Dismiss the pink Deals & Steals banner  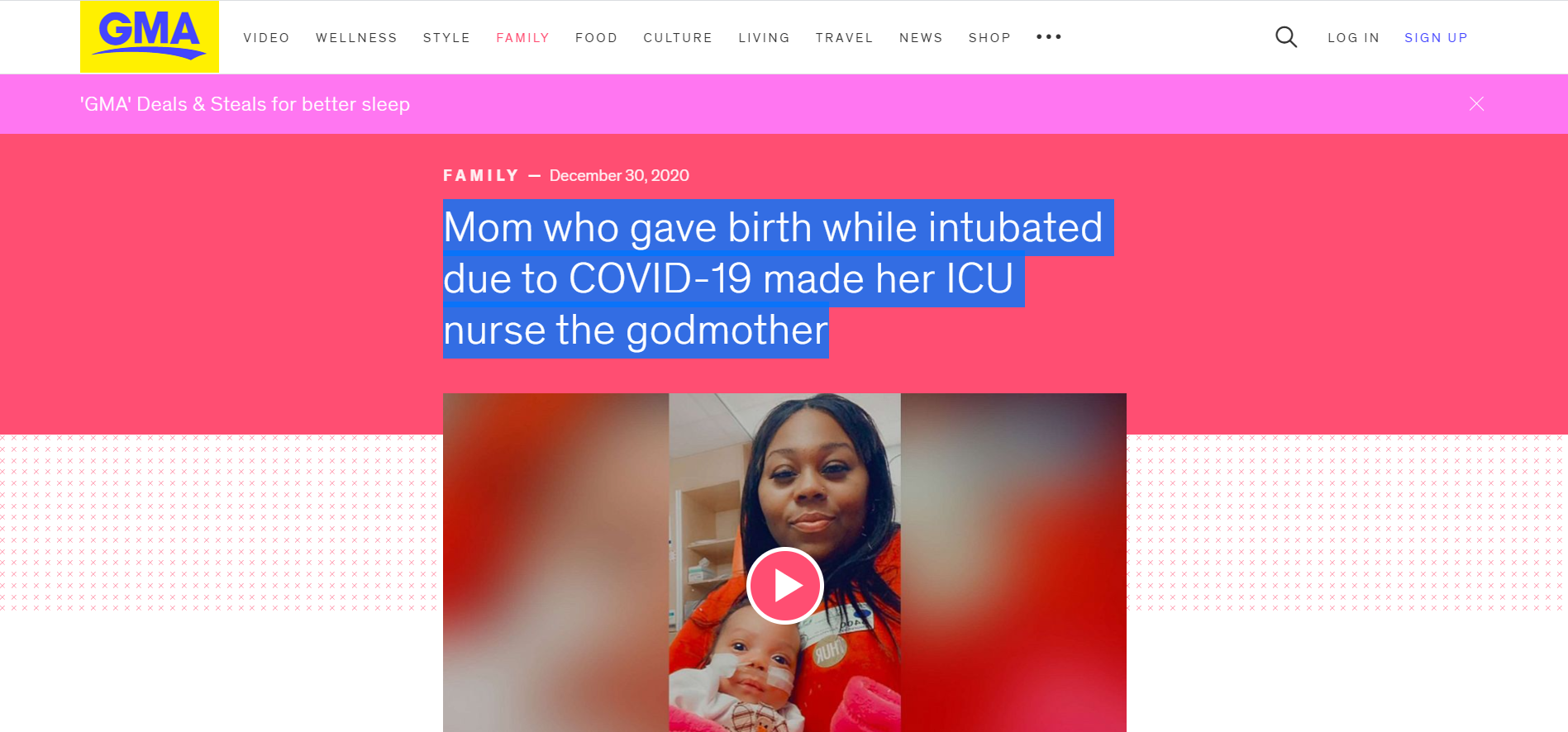point(1476,104)
